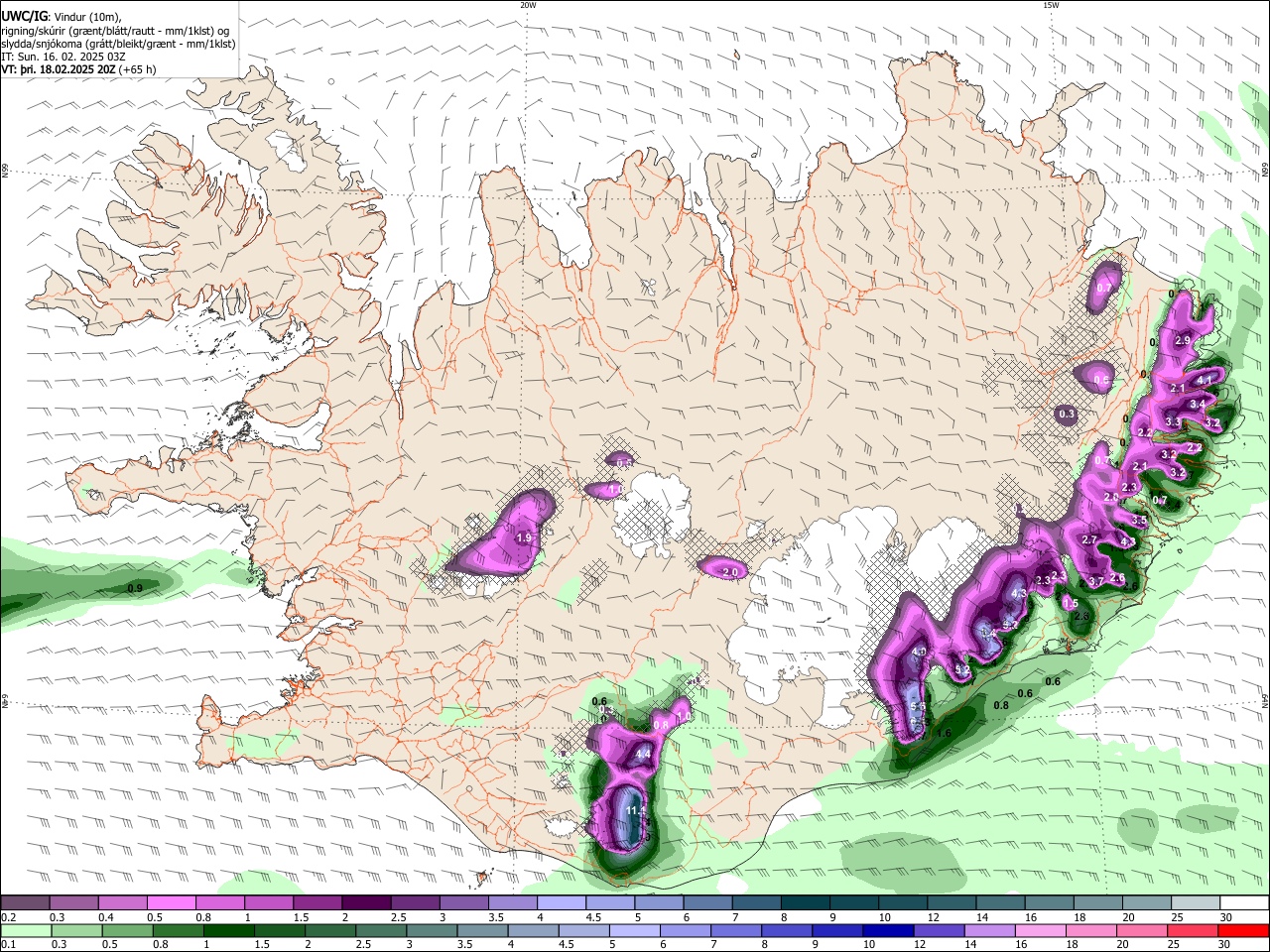Click the '15W' longitude label
Screen dimensions: 1270x952
[1050, 5]
